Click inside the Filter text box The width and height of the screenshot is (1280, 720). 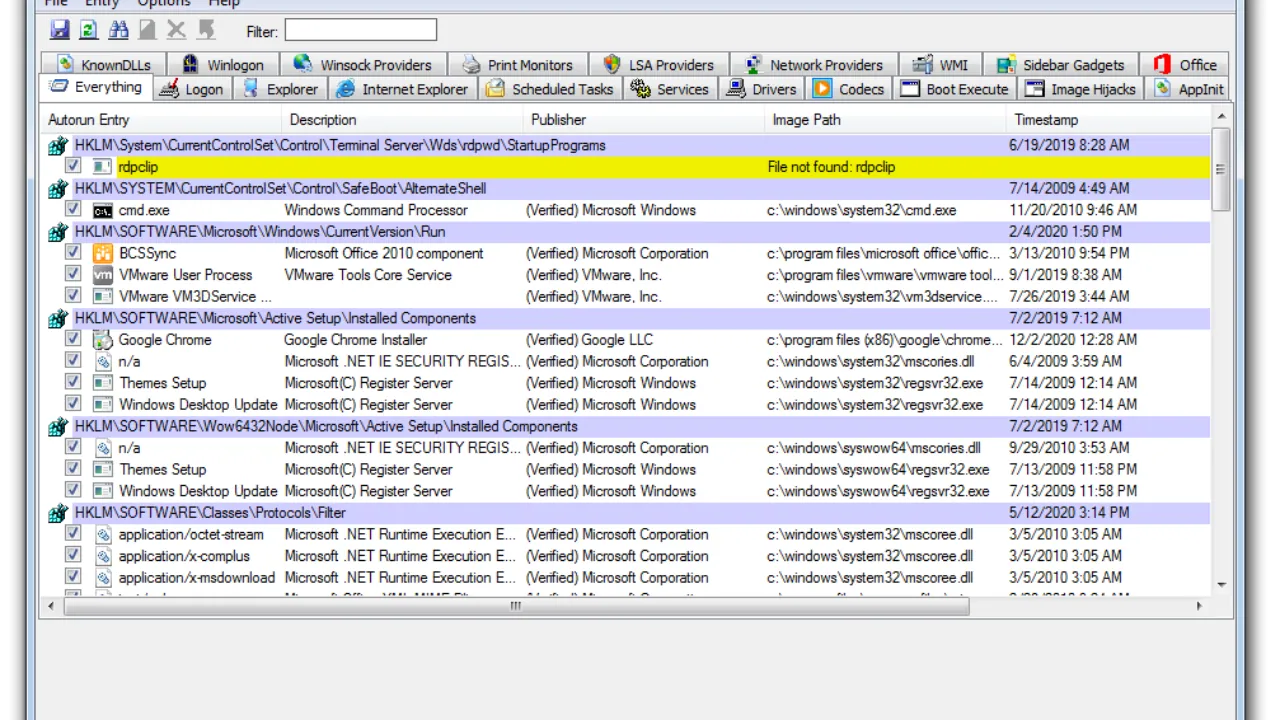(x=360, y=30)
